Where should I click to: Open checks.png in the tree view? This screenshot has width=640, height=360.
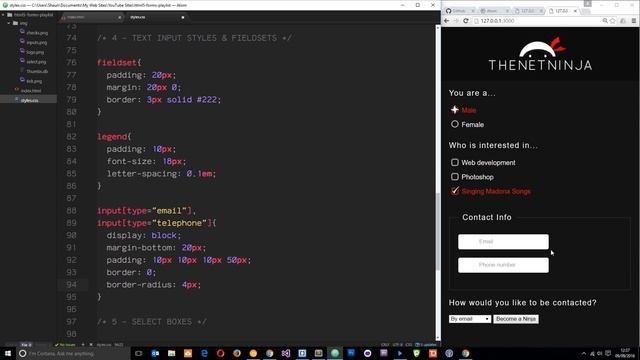coord(37,33)
